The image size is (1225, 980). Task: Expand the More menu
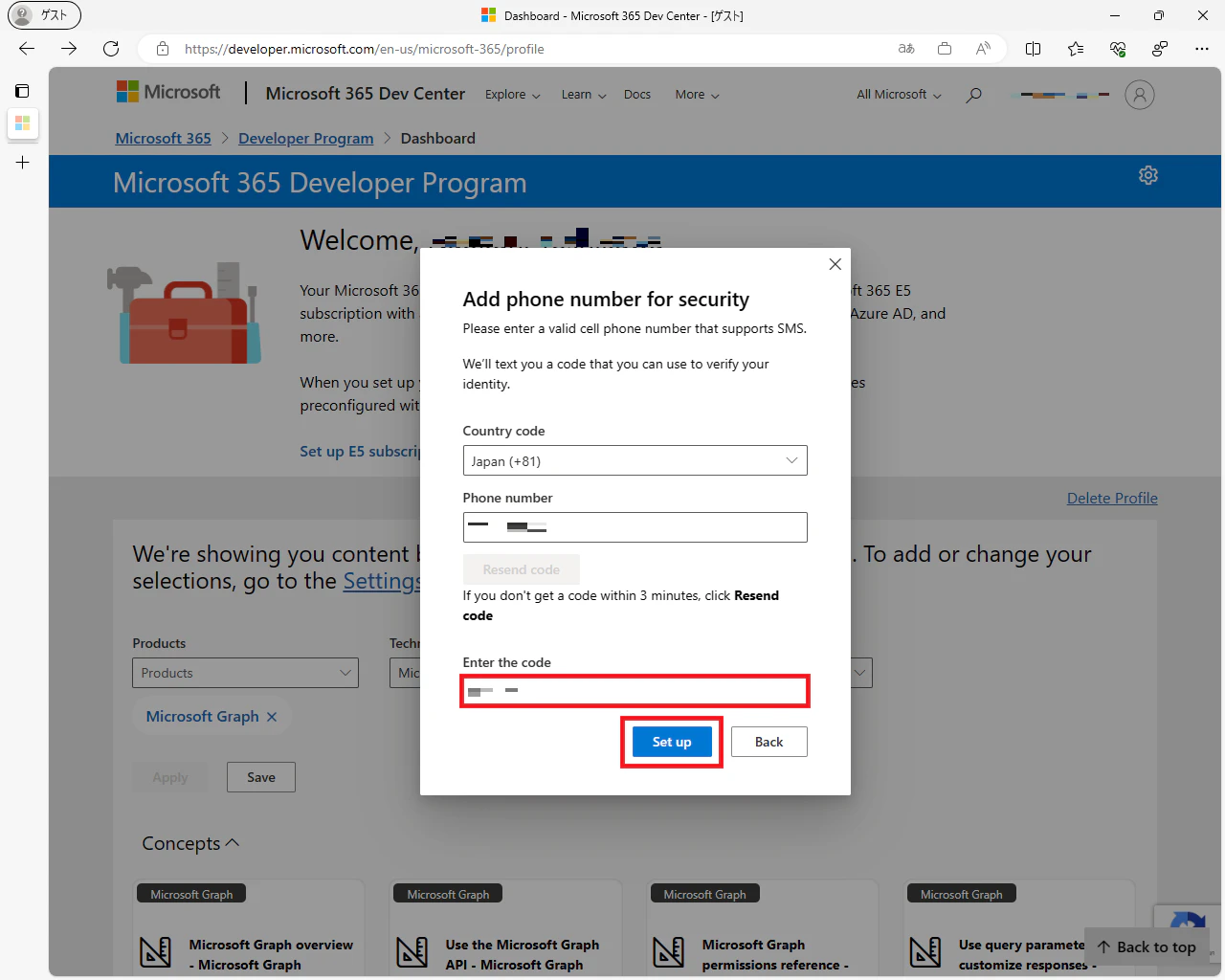pos(697,95)
